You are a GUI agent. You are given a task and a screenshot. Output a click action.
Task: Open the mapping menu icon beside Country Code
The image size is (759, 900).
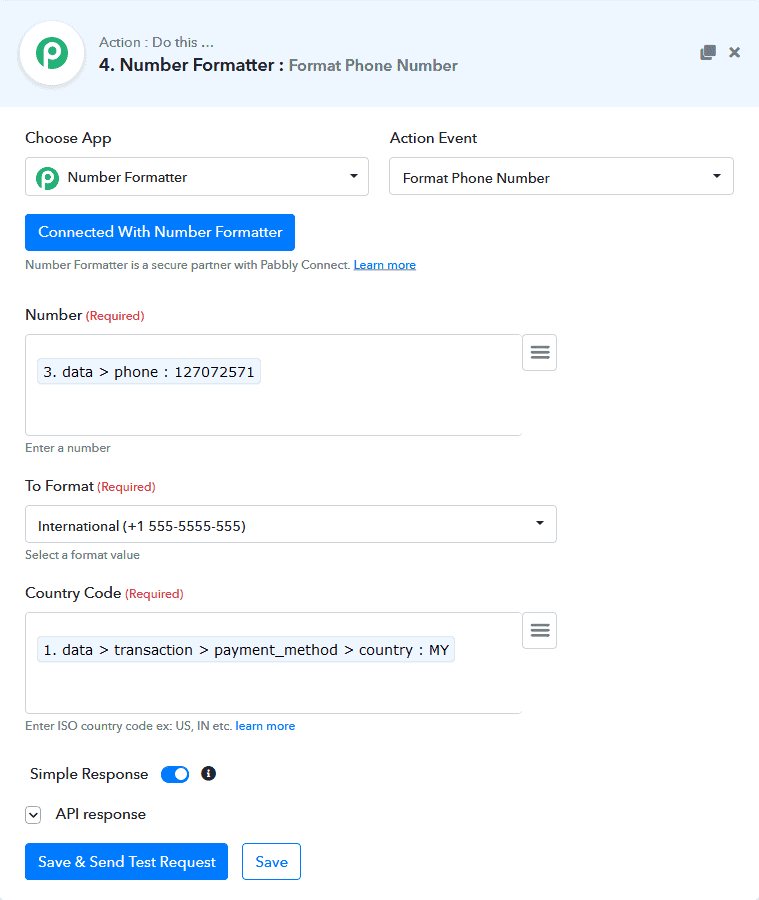pyautogui.click(x=539, y=631)
